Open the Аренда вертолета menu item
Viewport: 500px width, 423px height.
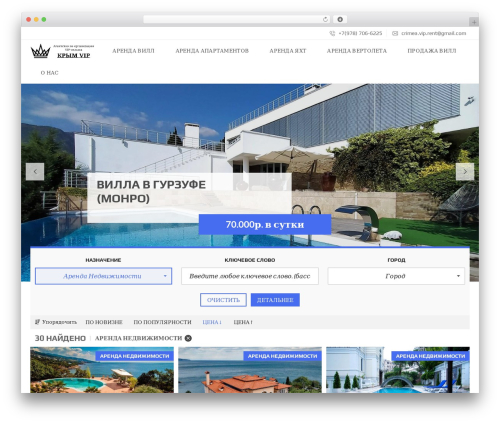[357, 51]
